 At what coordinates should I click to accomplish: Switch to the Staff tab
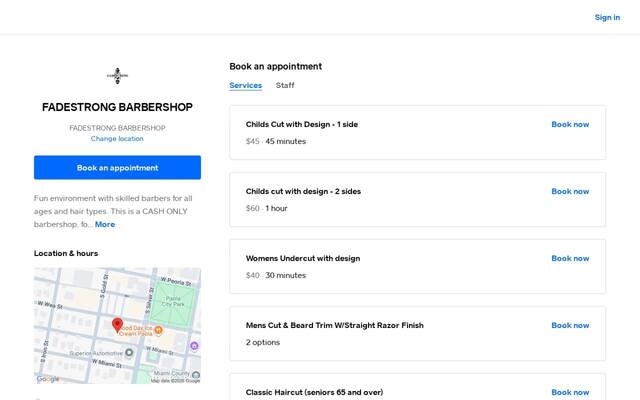285,85
